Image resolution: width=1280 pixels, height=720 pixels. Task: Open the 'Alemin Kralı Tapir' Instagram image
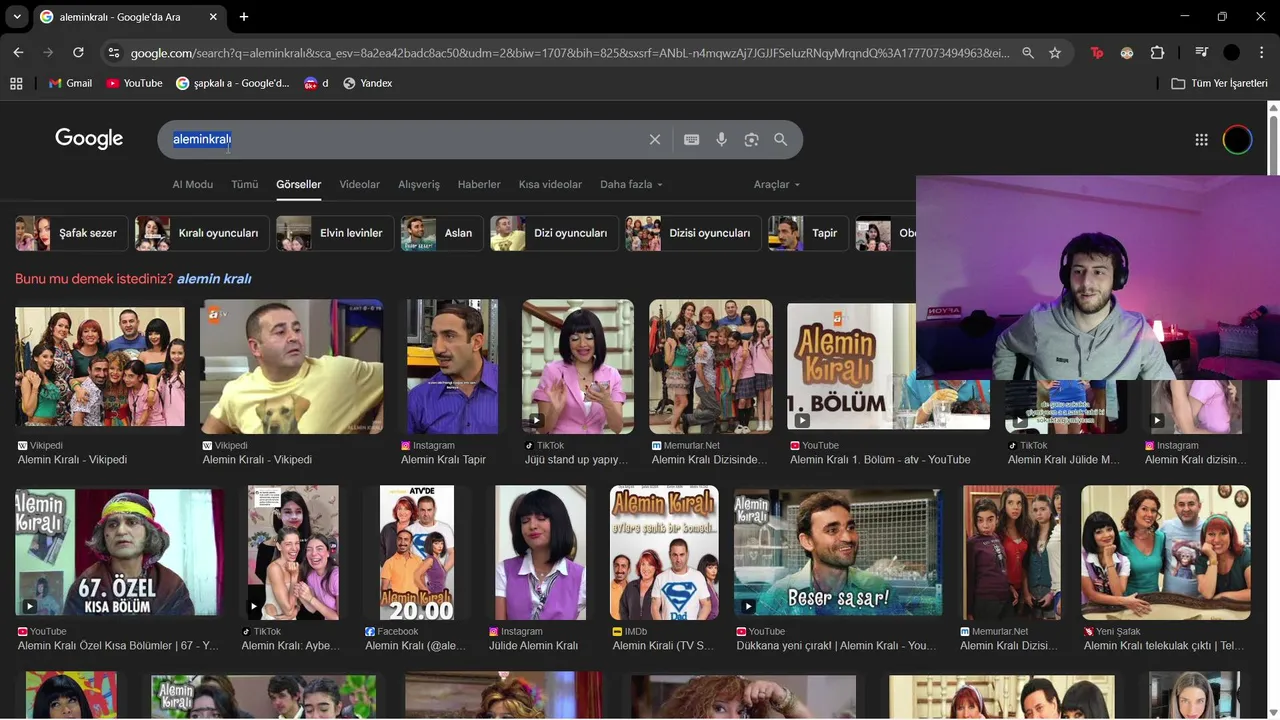(452, 366)
